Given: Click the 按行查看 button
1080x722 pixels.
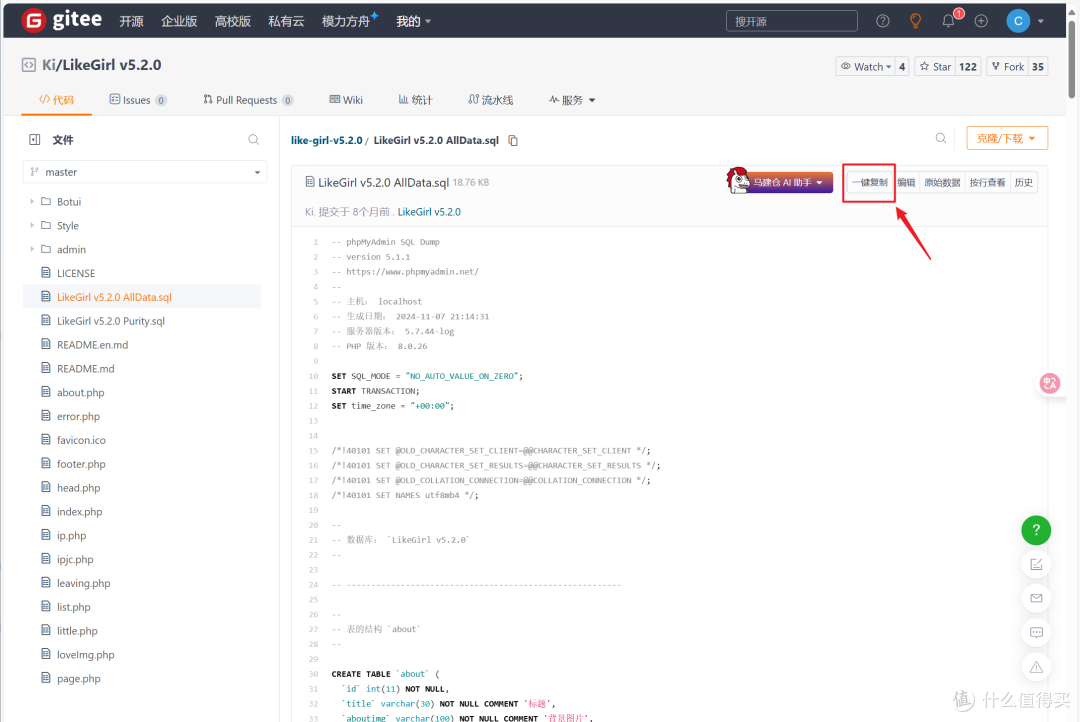Looking at the screenshot, I should point(988,183).
